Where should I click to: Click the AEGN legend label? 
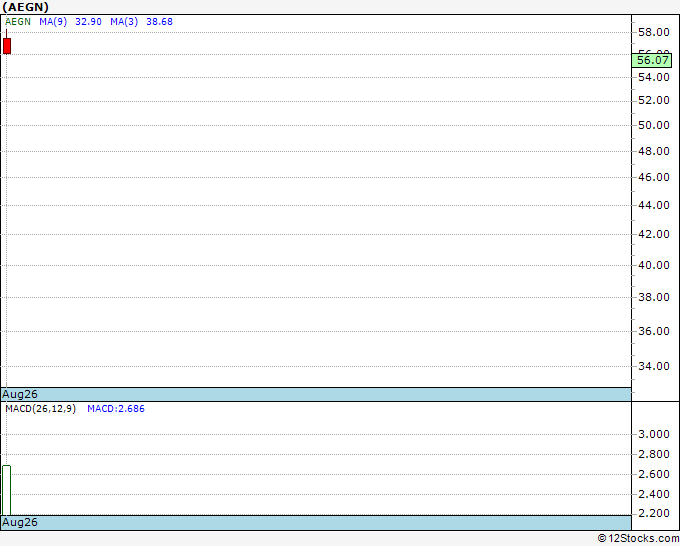point(18,22)
